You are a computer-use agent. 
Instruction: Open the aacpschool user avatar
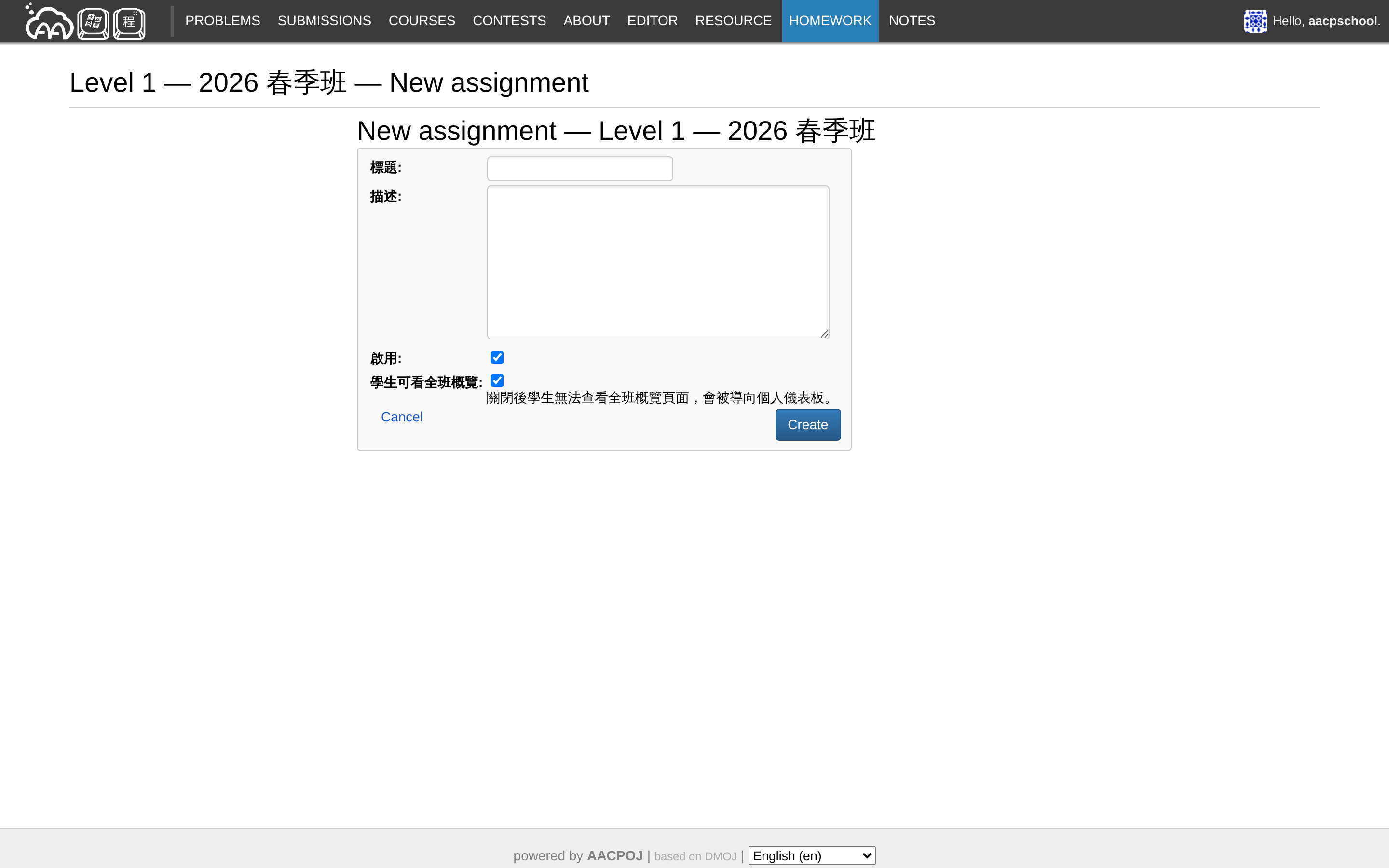tap(1255, 21)
